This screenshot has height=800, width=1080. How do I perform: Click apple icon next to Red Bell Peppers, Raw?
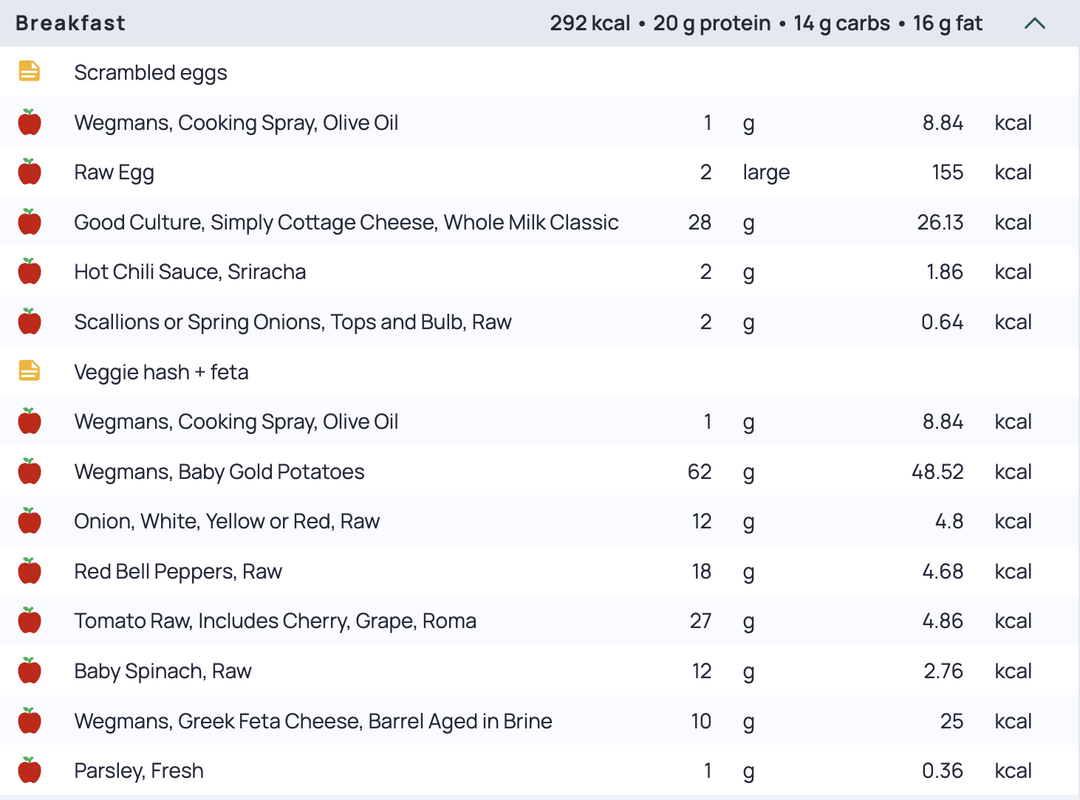coord(29,571)
